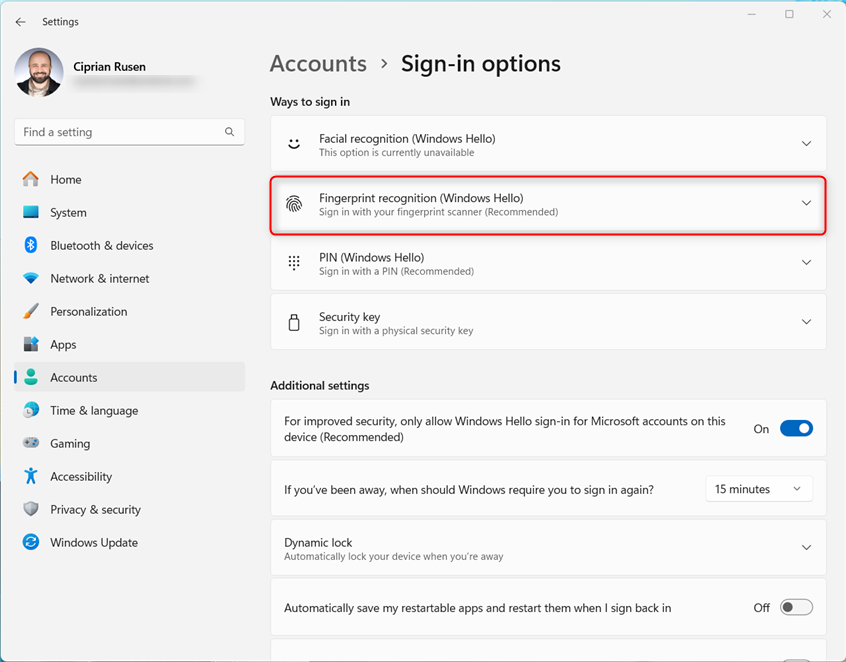Click Facial recognition (Windows Hello) title
Viewport: 846px width, 662px height.
pos(407,139)
